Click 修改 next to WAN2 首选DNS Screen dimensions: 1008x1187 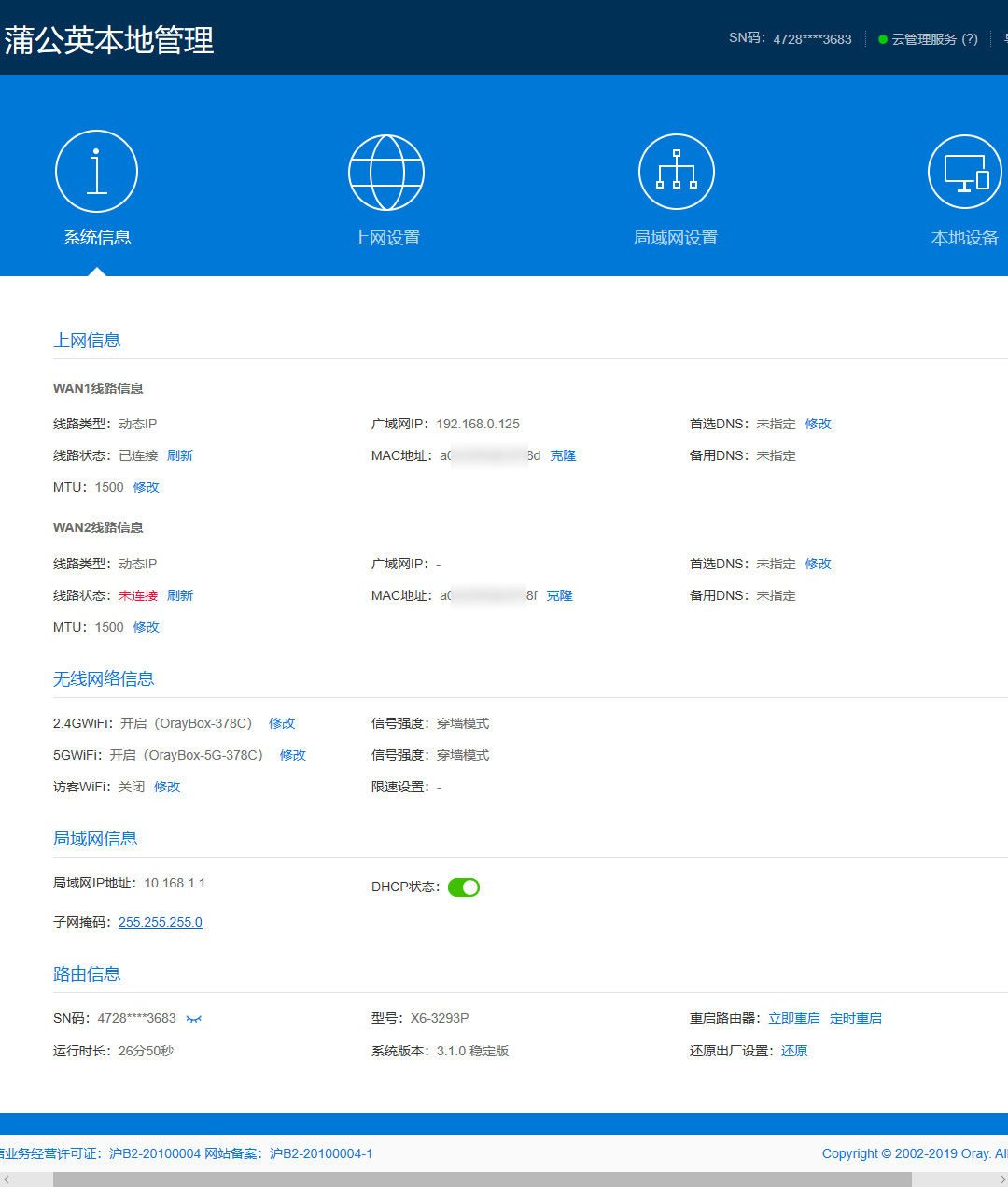[x=818, y=564]
